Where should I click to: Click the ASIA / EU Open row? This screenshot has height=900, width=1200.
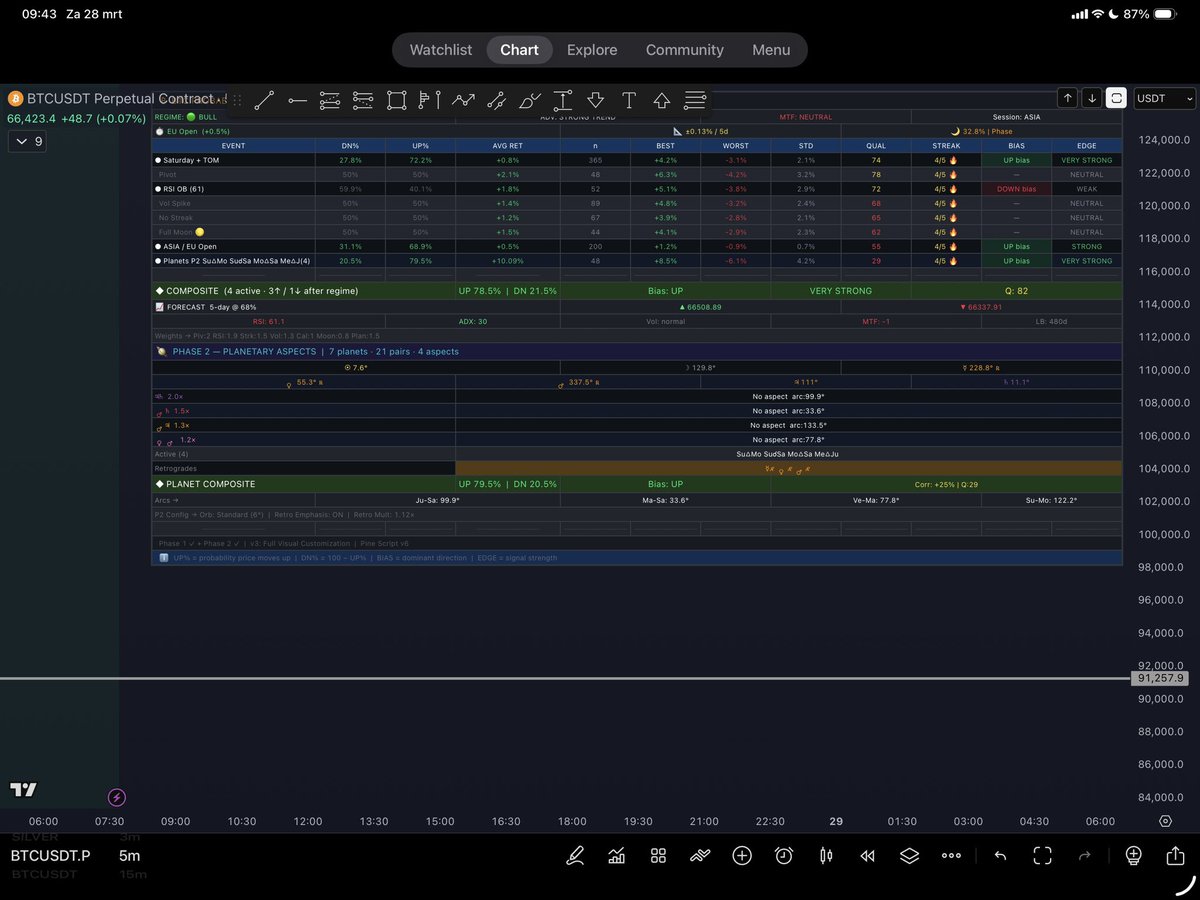(x=637, y=246)
